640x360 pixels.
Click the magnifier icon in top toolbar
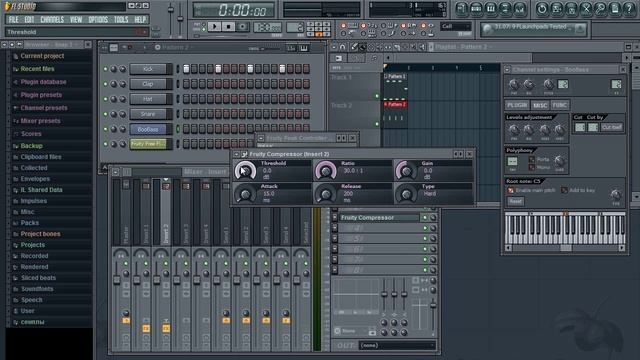pos(600,9)
